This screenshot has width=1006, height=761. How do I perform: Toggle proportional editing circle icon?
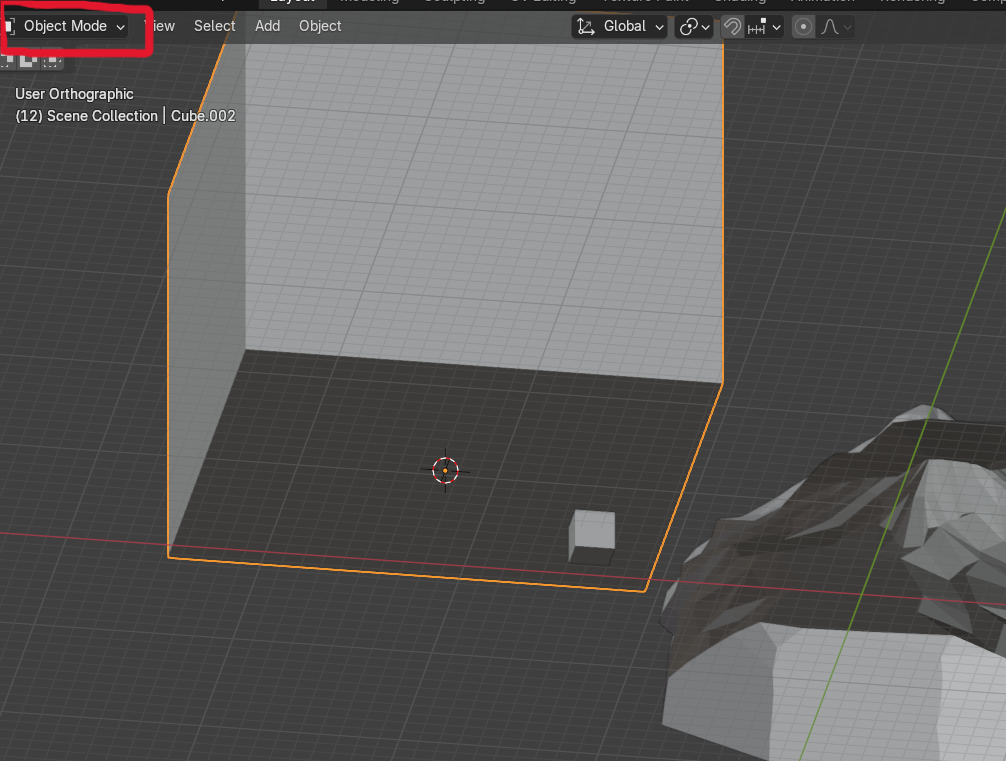coord(803,27)
